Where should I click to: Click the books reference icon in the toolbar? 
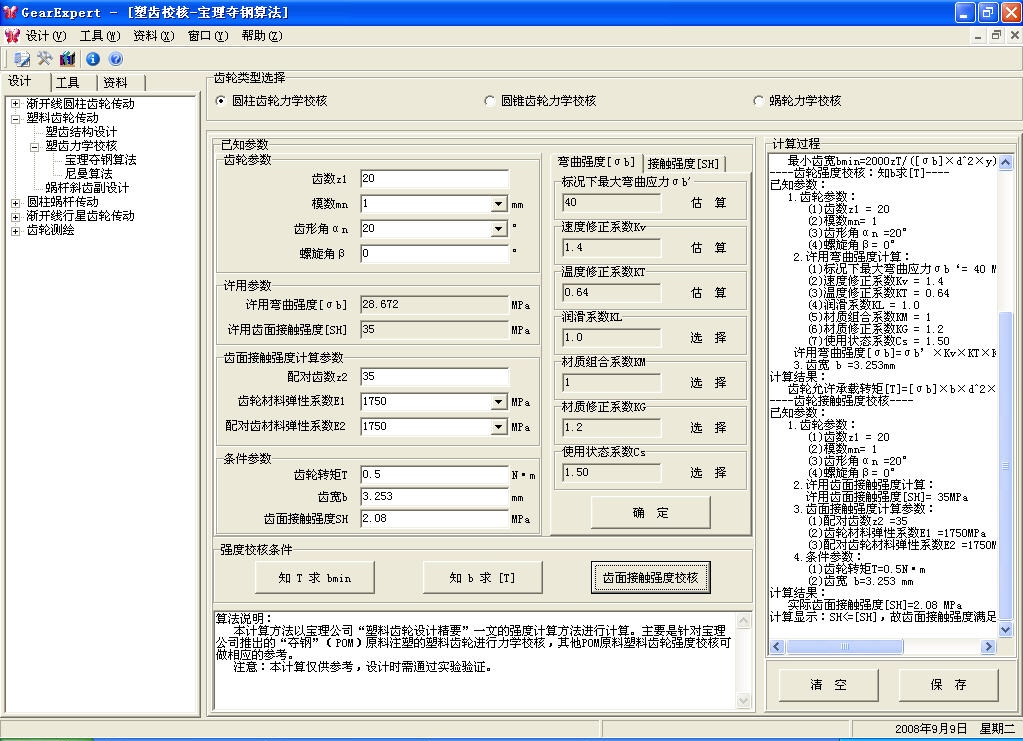[x=67, y=59]
